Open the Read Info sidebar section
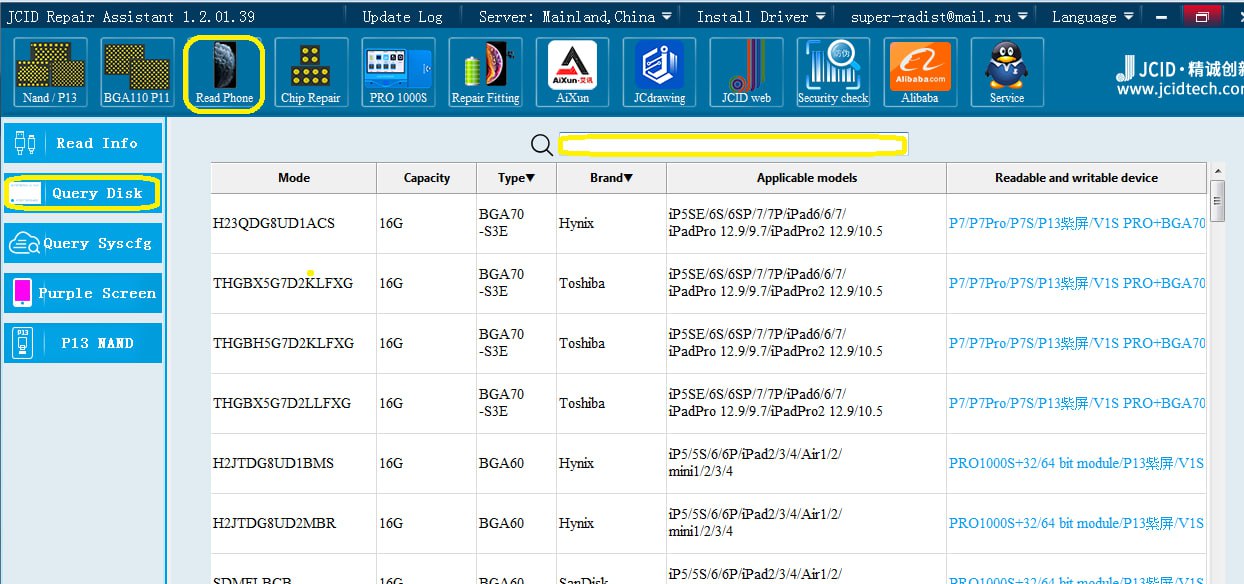This screenshot has width=1244, height=584. 83,143
